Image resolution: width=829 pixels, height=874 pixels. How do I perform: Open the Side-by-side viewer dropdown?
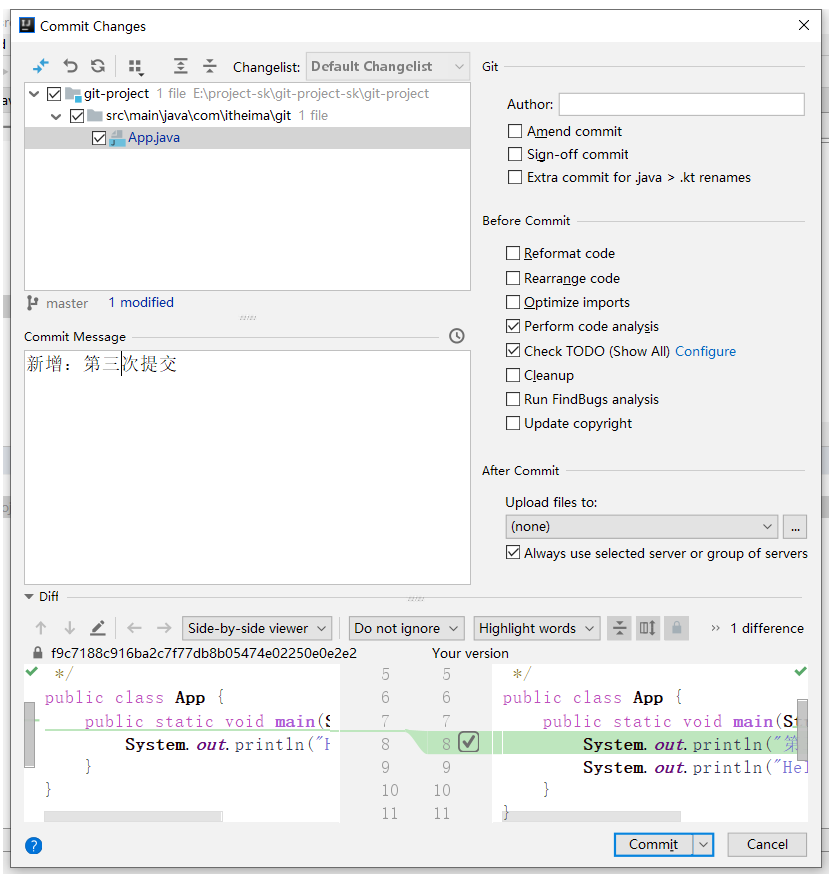tap(257, 628)
